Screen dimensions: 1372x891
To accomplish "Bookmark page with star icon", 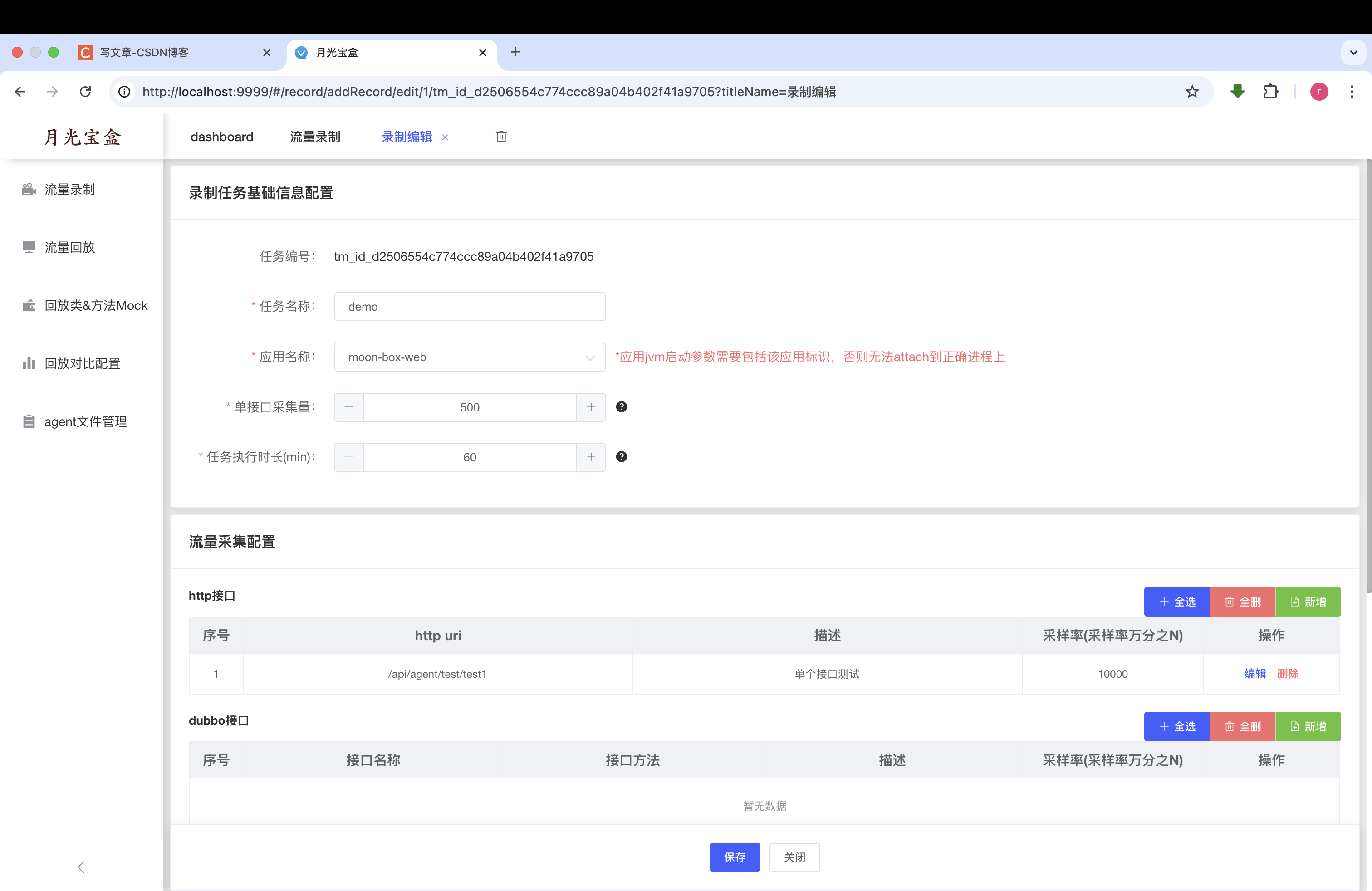I will pyautogui.click(x=1191, y=92).
